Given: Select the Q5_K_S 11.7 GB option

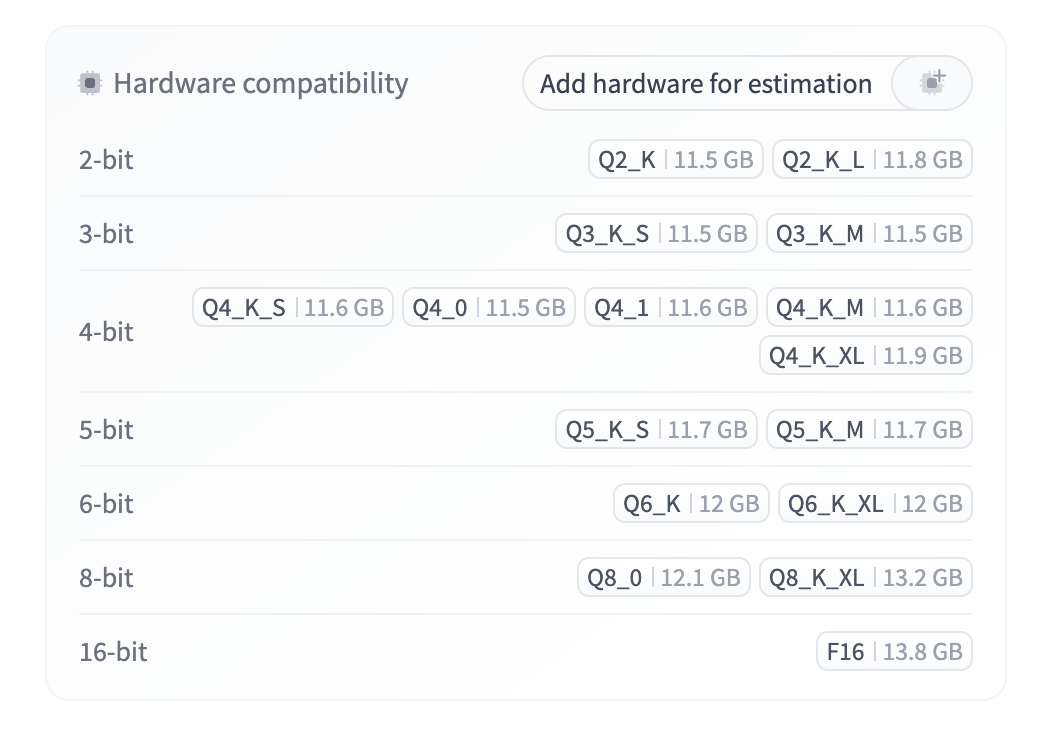Looking at the screenshot, I should (656, 430).
